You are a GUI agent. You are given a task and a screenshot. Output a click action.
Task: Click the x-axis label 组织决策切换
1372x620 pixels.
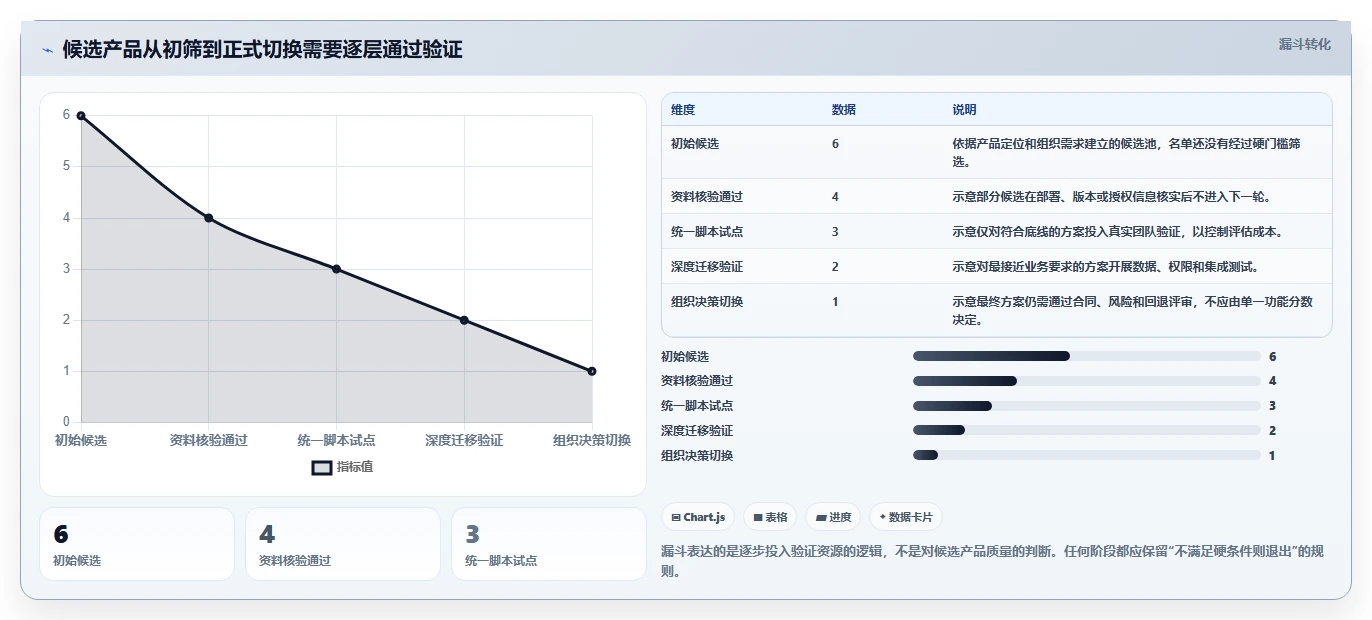592,440
